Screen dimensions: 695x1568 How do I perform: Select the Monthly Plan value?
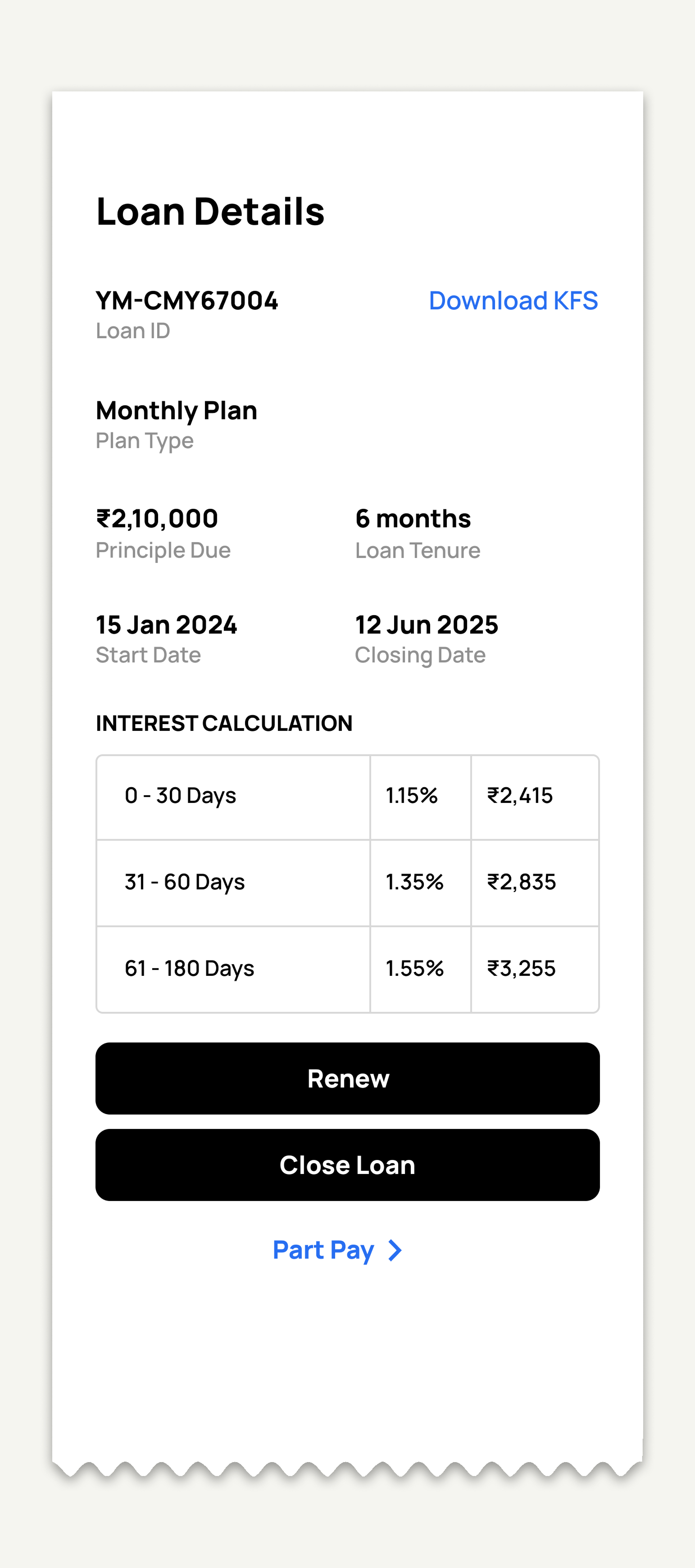(x=177, y=410)
